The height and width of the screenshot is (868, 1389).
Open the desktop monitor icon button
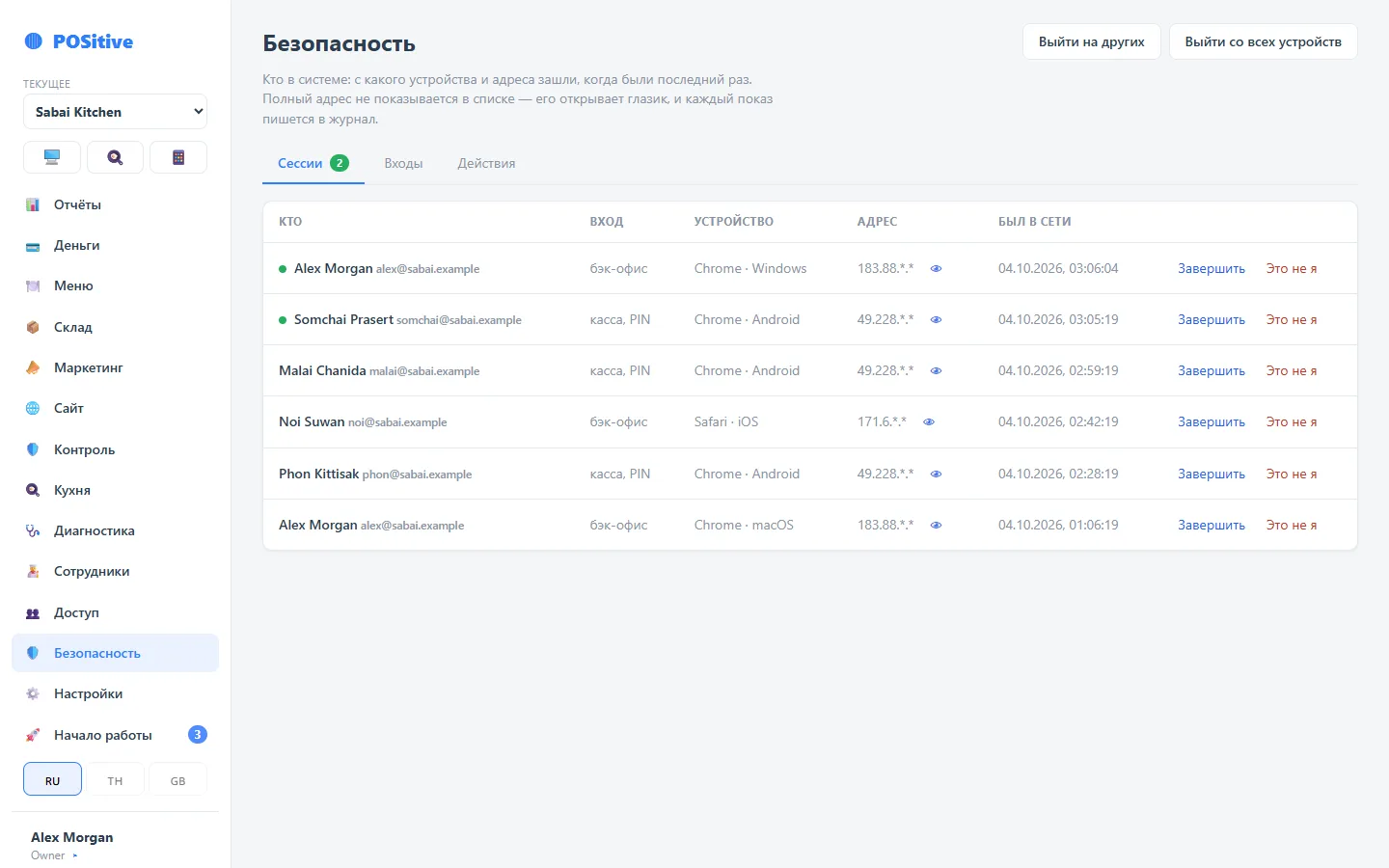click(52, 157)
